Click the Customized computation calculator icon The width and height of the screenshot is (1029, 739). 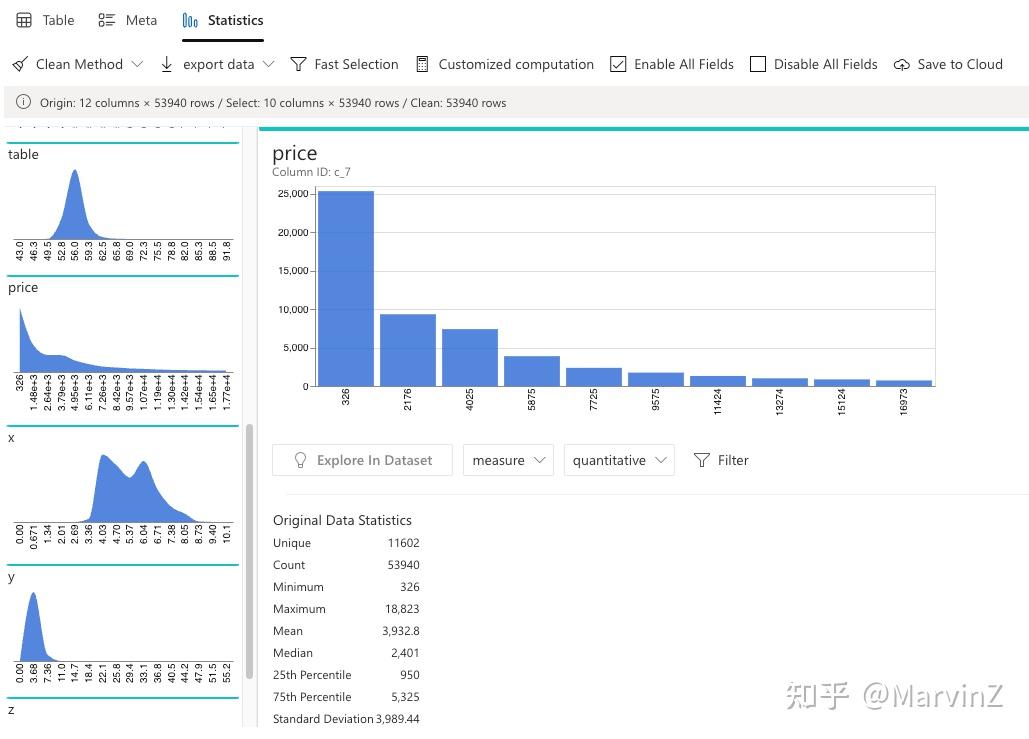(x=422, y=64)
